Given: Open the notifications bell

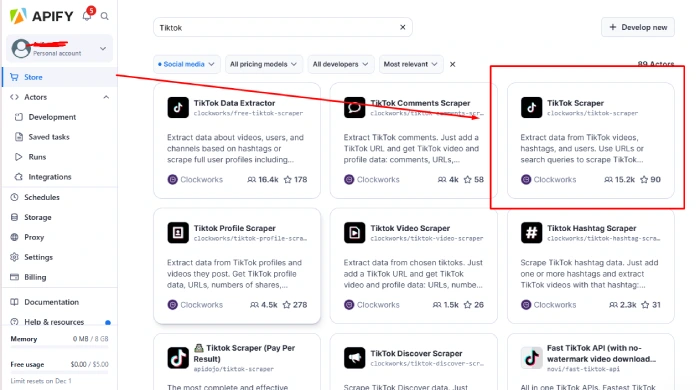Looking at the screenshot, I should tap(88, 16).
